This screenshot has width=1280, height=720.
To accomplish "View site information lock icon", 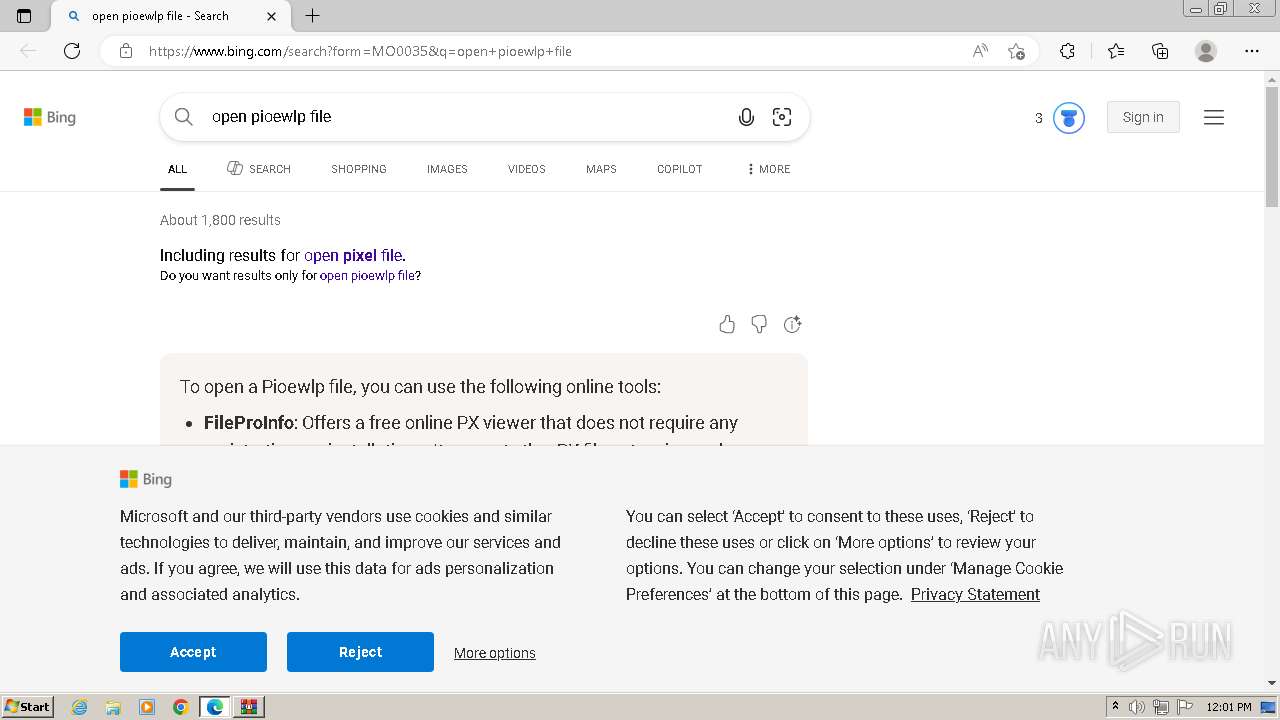I will (x=126, y=51).
